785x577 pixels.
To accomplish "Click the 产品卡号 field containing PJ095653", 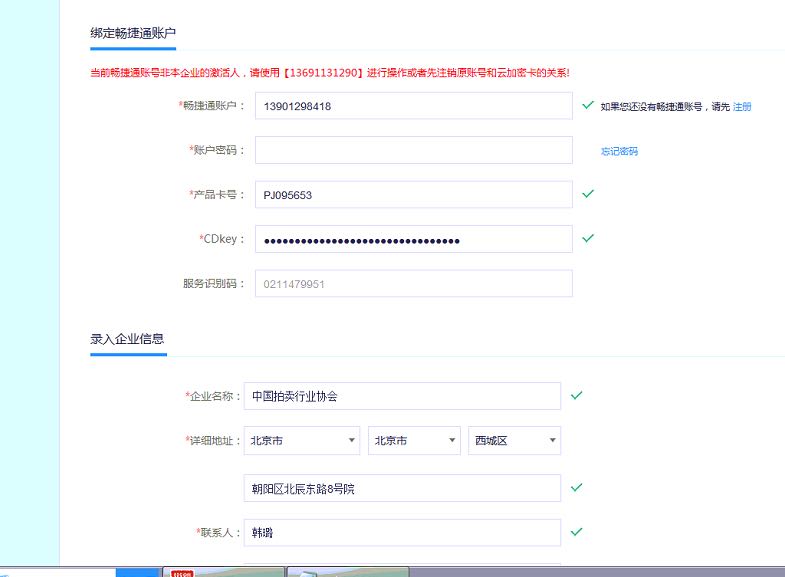I will [414, 195].
